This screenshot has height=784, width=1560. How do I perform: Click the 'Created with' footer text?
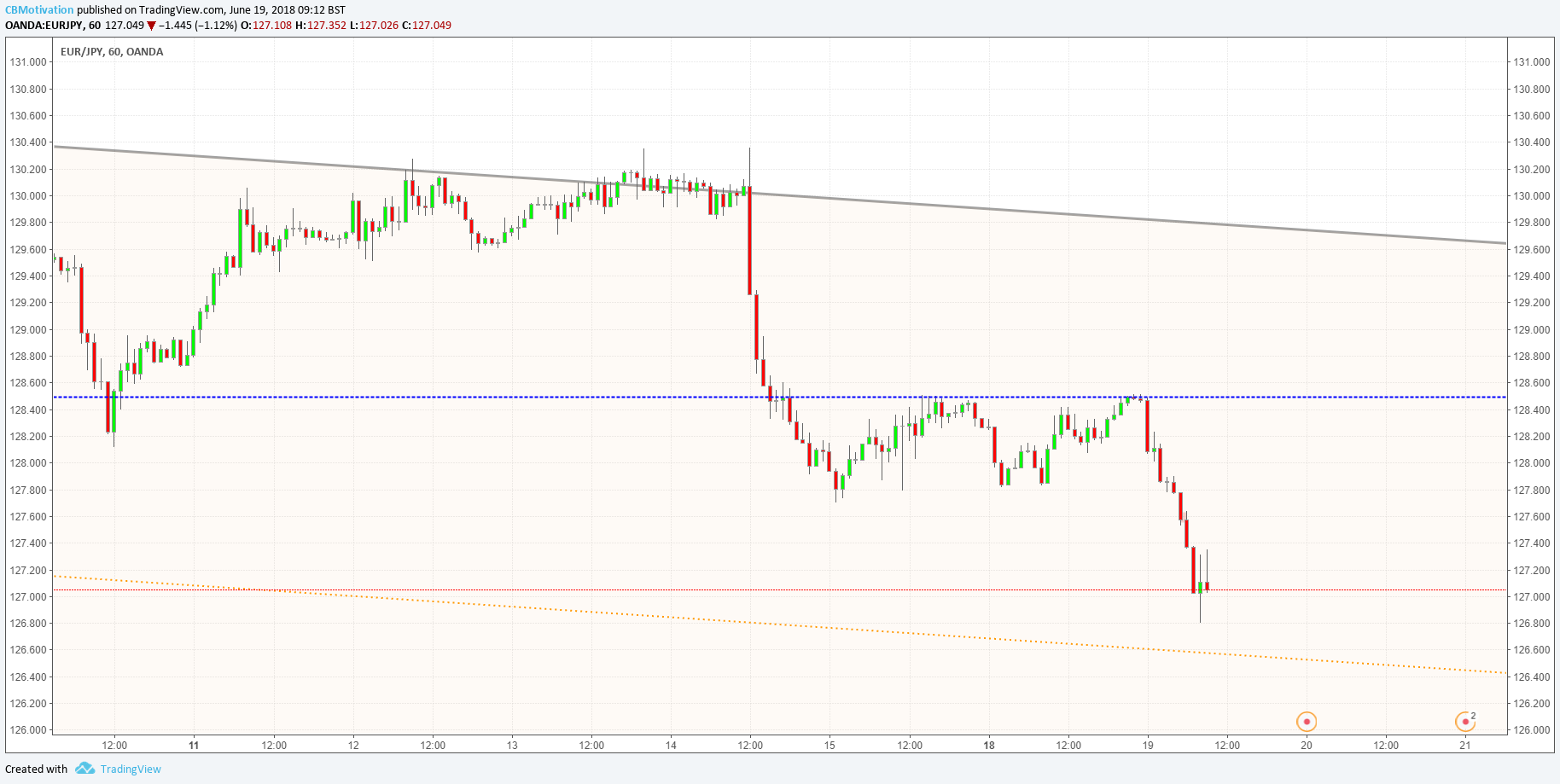pos(36,769)
